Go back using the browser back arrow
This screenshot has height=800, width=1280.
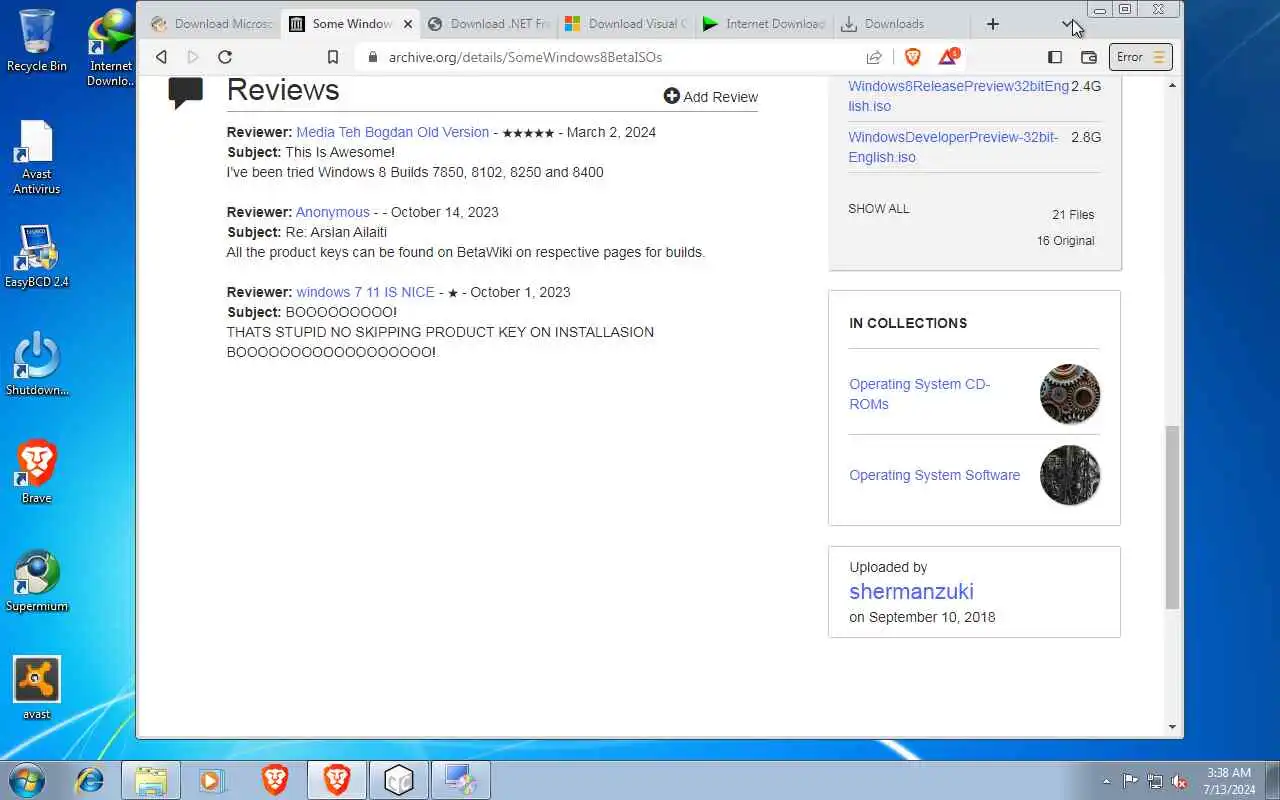(x=161, y=57)
